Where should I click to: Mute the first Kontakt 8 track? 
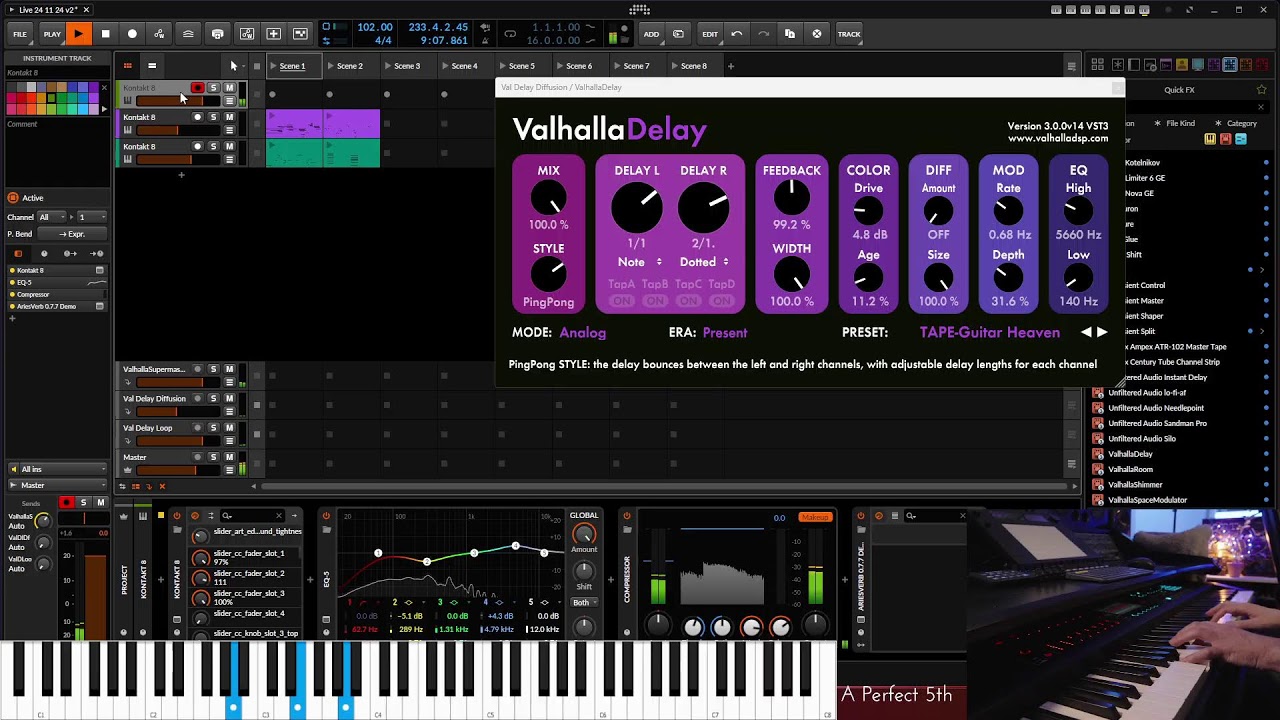coord(229,88)
